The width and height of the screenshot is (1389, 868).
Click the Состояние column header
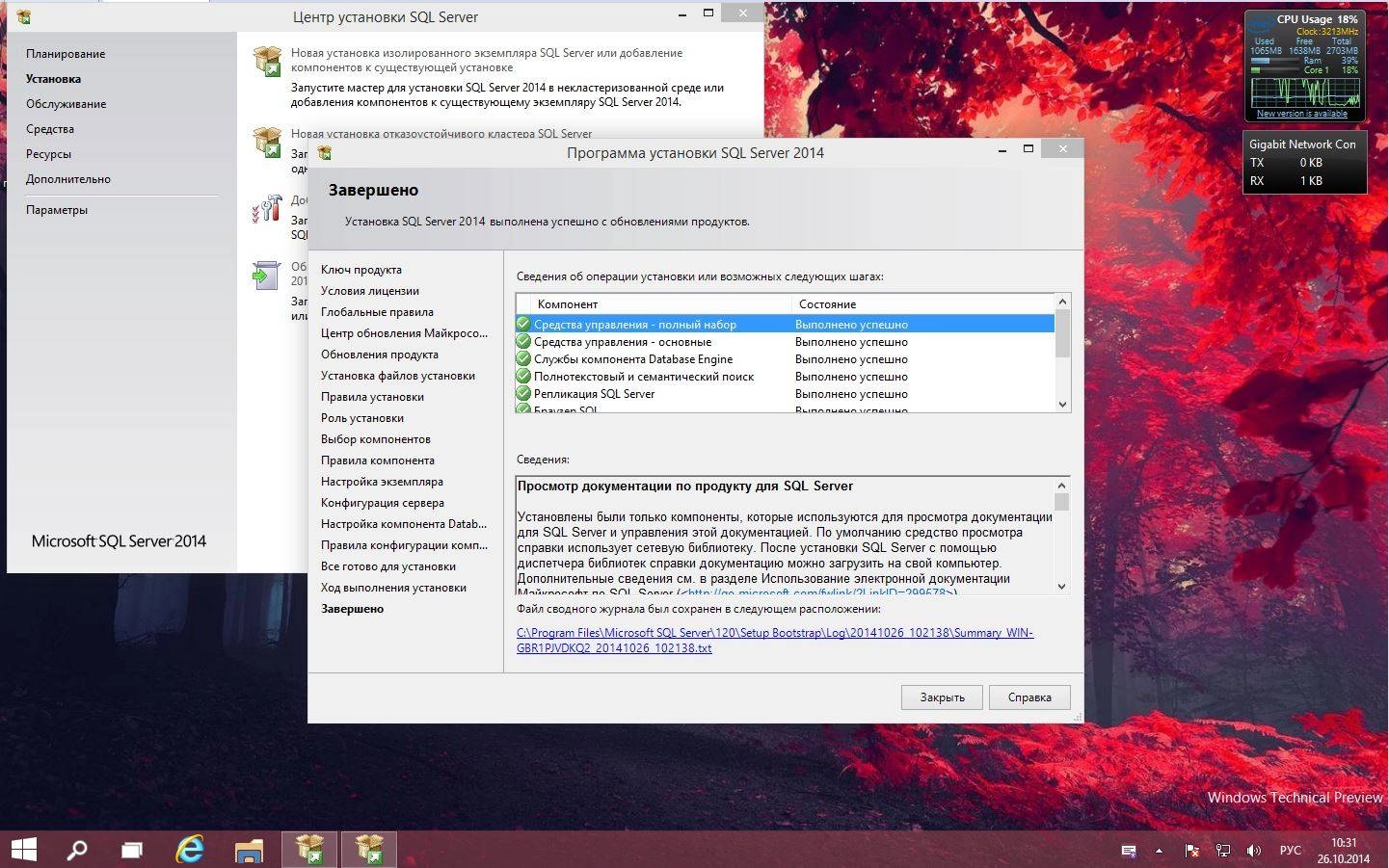tap(922, 304)
